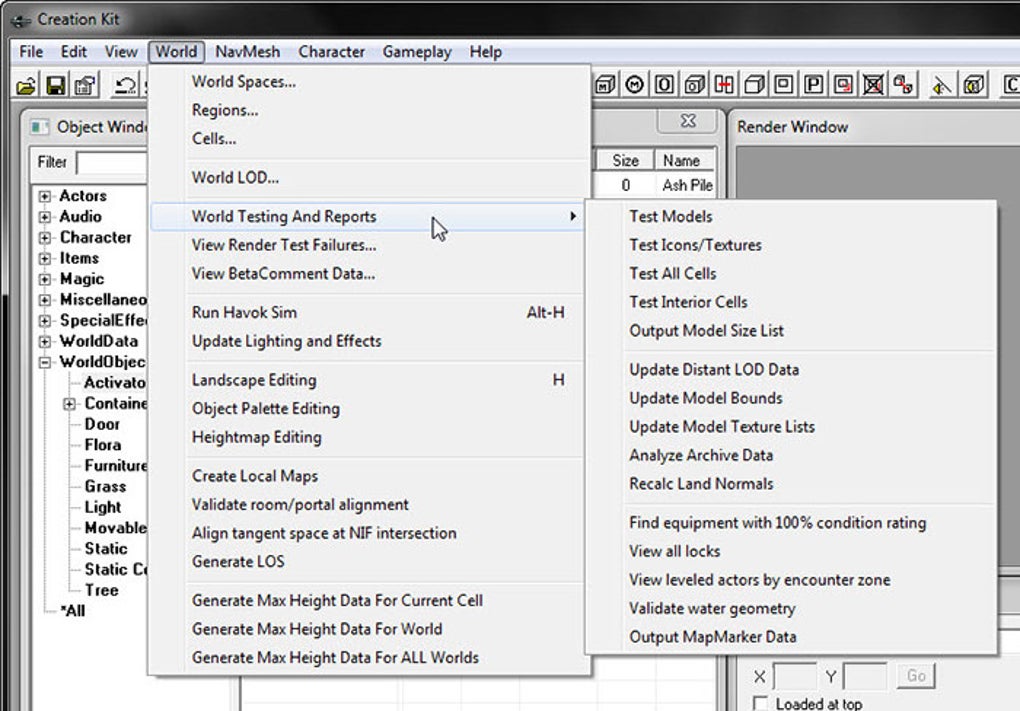Viewport: 1020px width, 711px height.
Task: Toggle the Loaded at top checkbox
Action: click(760, 704)
